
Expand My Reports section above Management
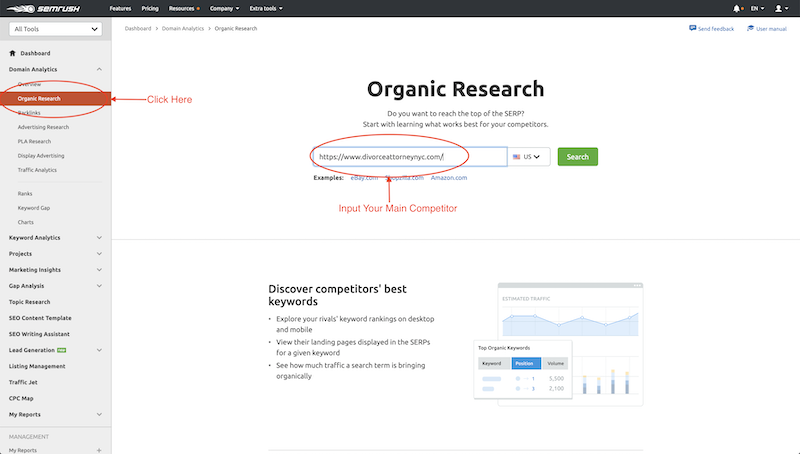(99, 414)
